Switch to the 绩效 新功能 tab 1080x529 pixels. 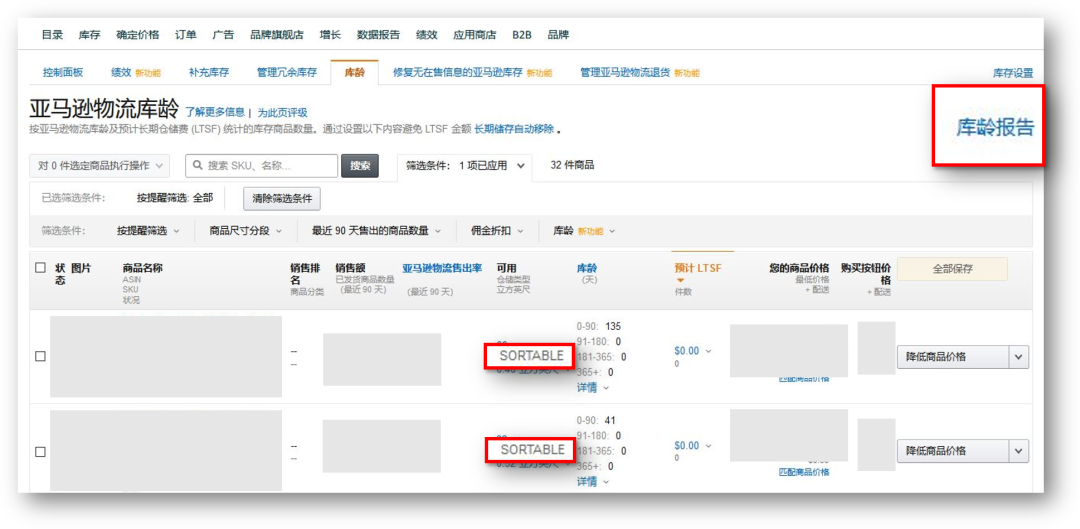point(136,73)
